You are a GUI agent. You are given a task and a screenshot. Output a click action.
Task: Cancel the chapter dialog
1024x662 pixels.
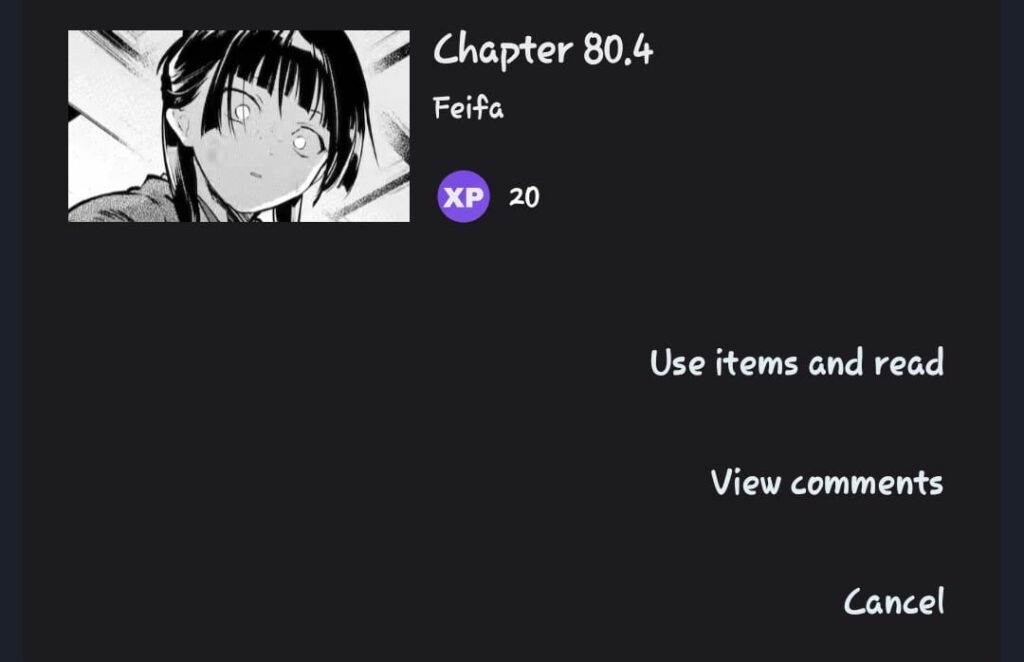(x=894, y=602)
